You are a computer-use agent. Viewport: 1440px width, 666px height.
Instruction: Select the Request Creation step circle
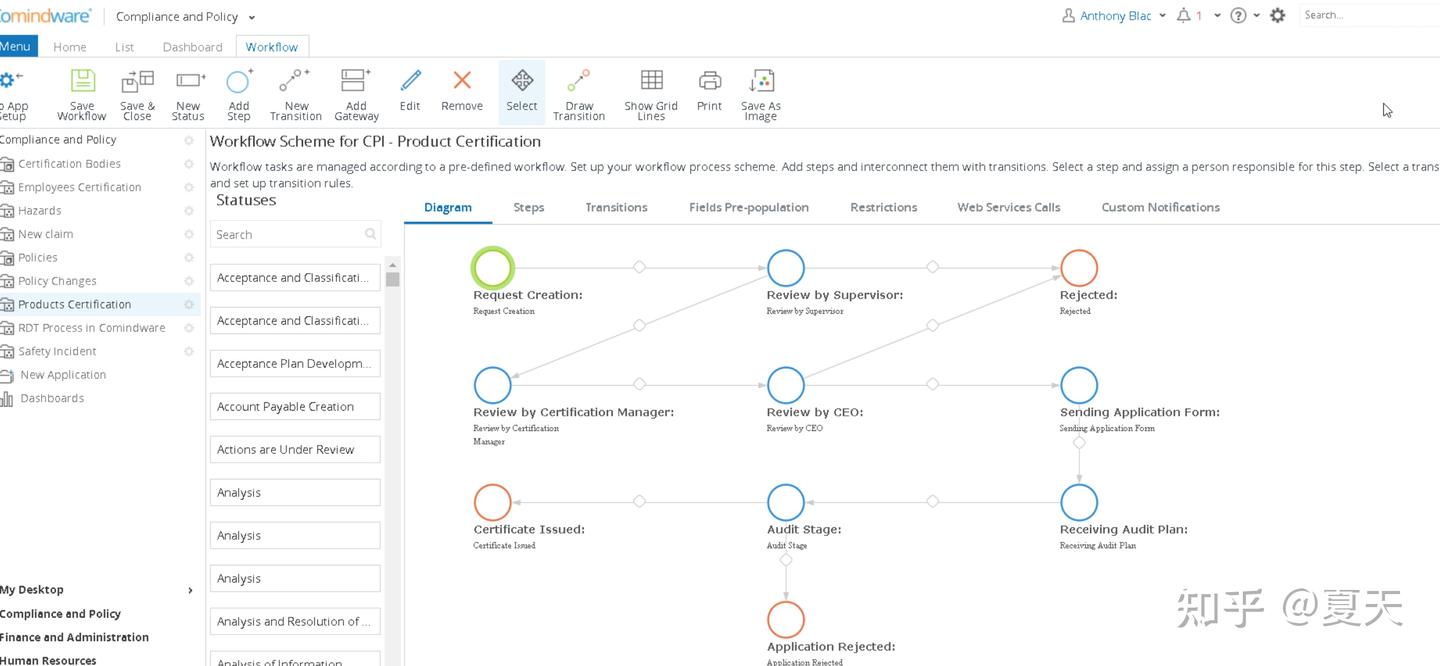click(x=492, y=268)
